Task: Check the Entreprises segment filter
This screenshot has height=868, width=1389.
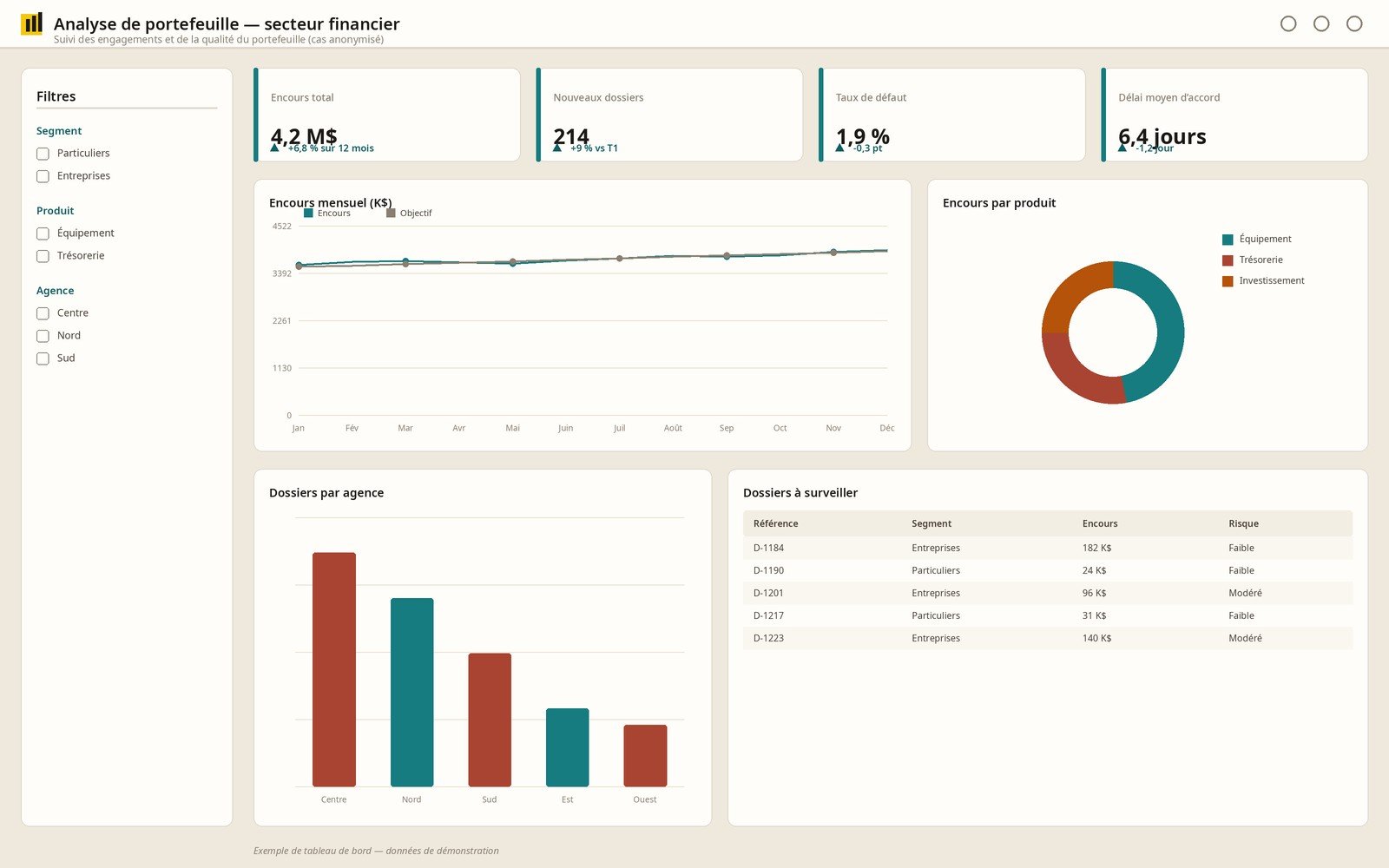Action: [43, 176]
